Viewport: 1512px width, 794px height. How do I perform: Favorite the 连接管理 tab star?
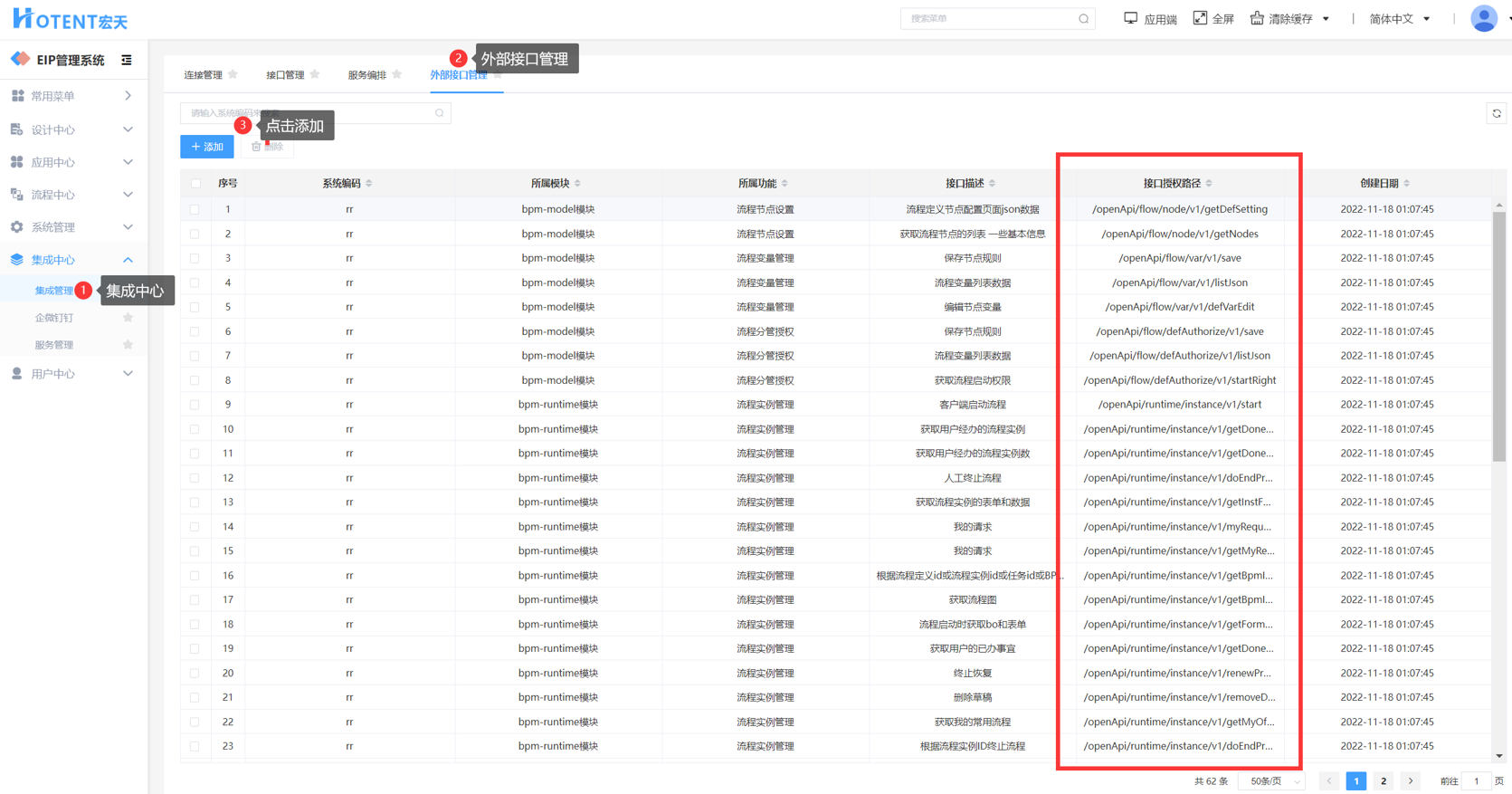point(233,74)
